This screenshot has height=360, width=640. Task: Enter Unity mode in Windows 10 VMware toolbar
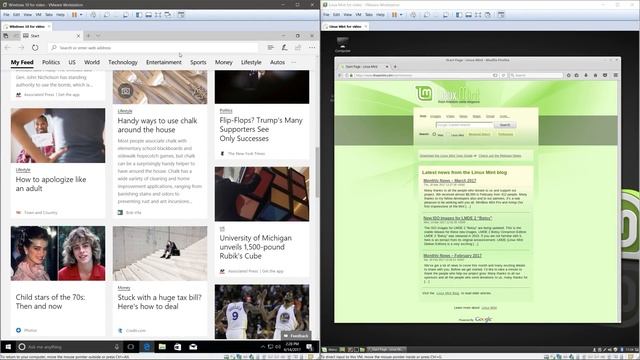(x=168, y=15)
